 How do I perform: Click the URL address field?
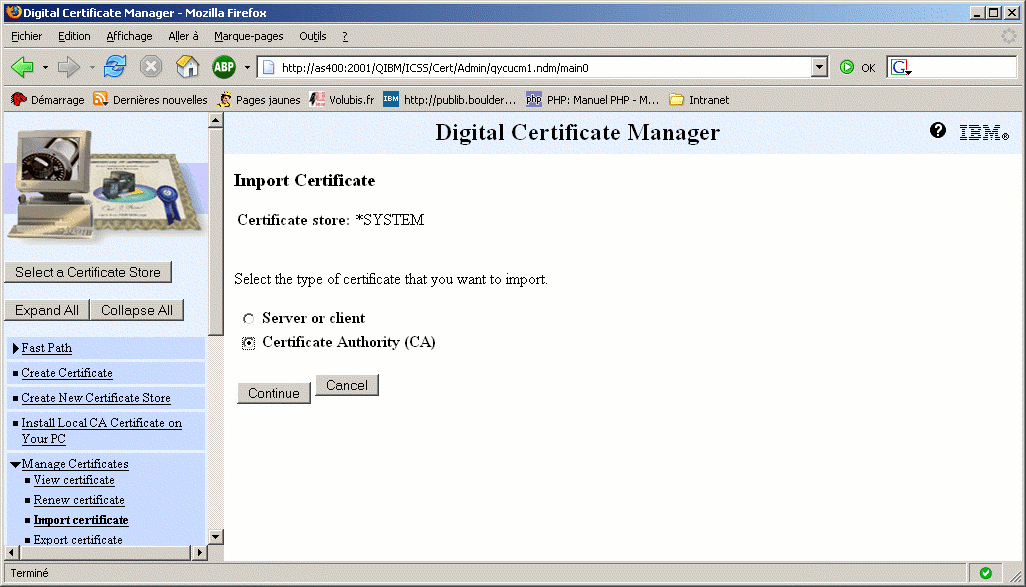(543, 67)
